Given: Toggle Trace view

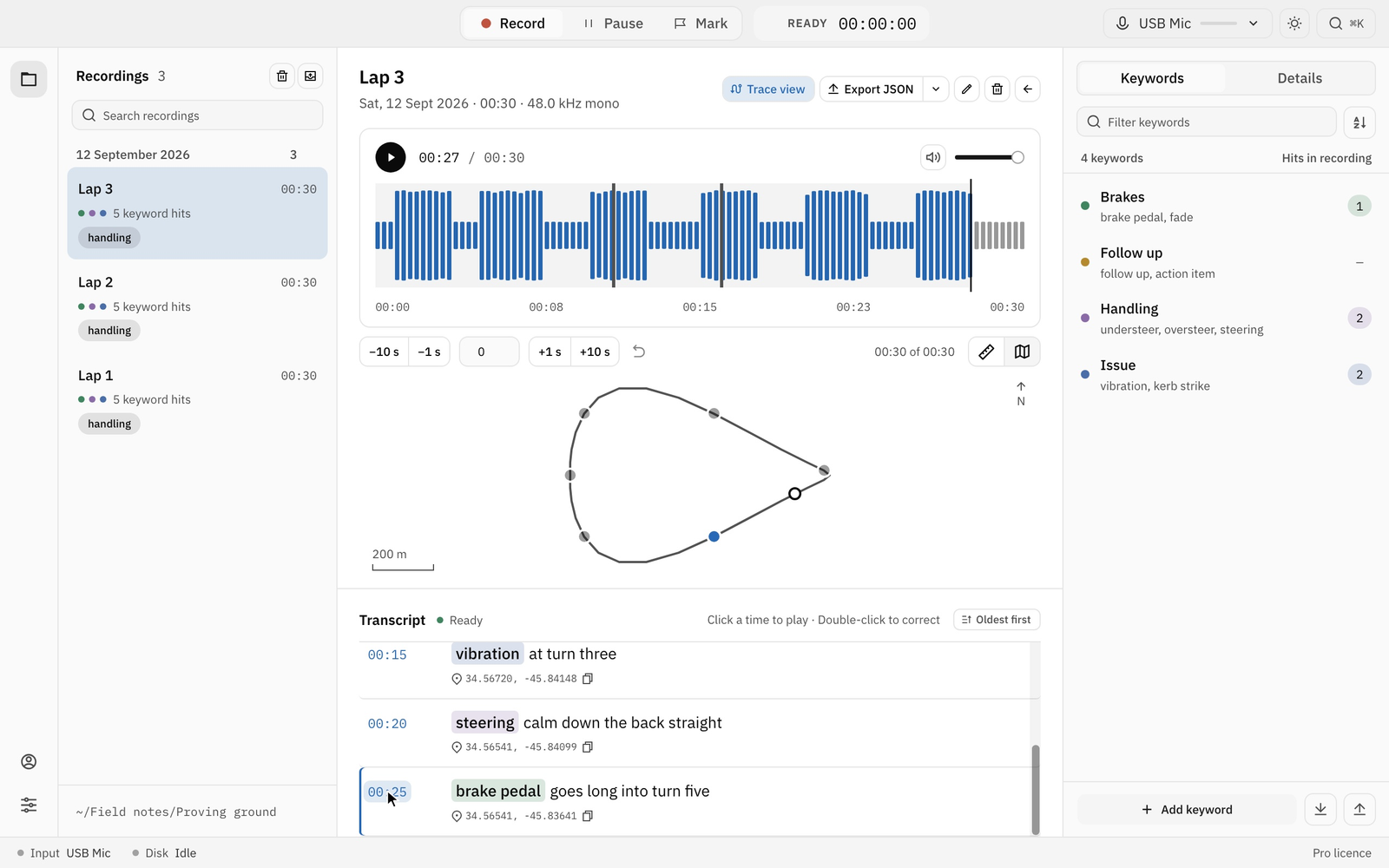Looking at the screenshot, I should [x=768, y=89].
